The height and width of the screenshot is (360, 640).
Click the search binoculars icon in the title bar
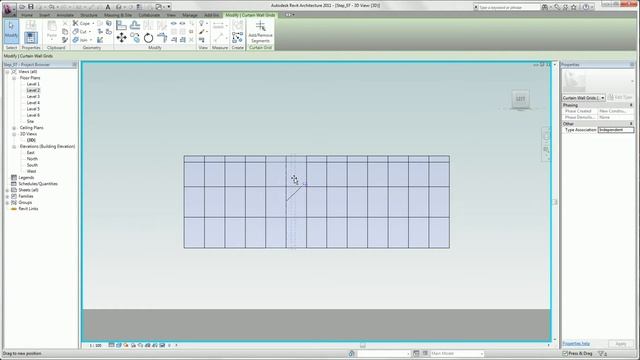coord(545,7)
